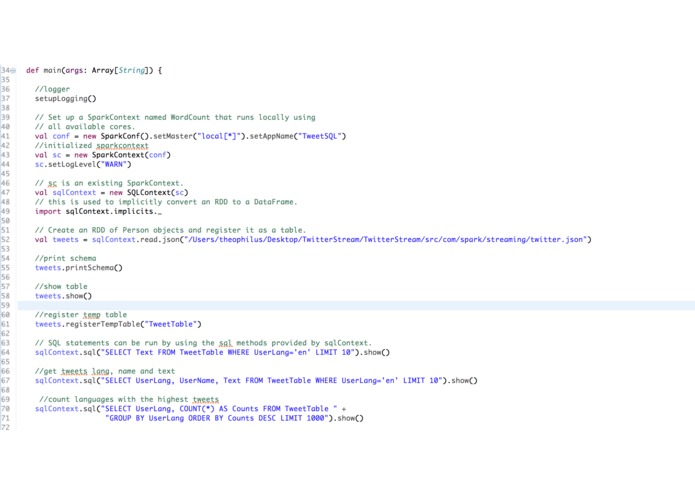Place cursor on the '//logger' comment
The image size is (695, 494).
(x=52, y=89)
